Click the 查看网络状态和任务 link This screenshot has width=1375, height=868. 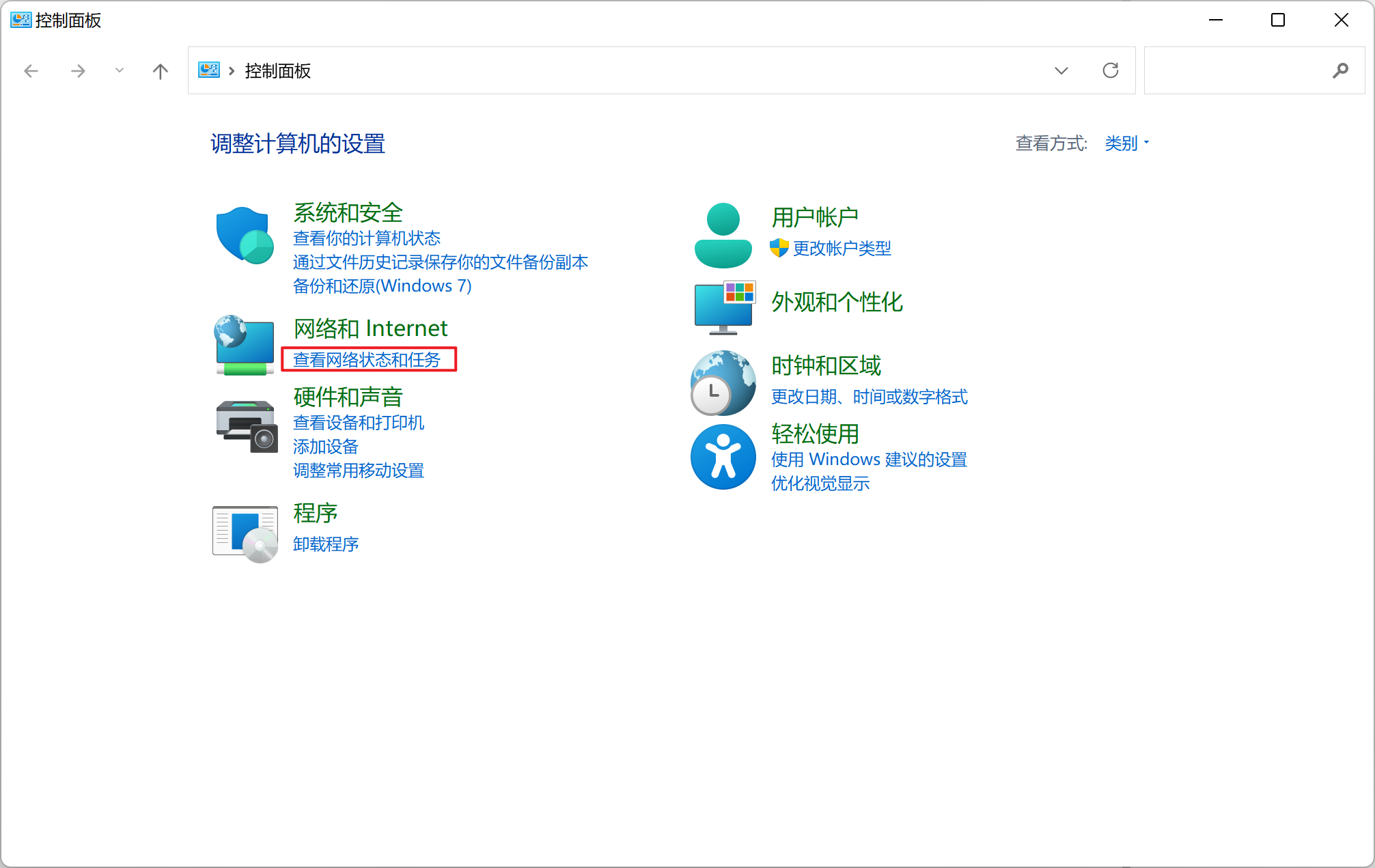(x=367, y=360)
